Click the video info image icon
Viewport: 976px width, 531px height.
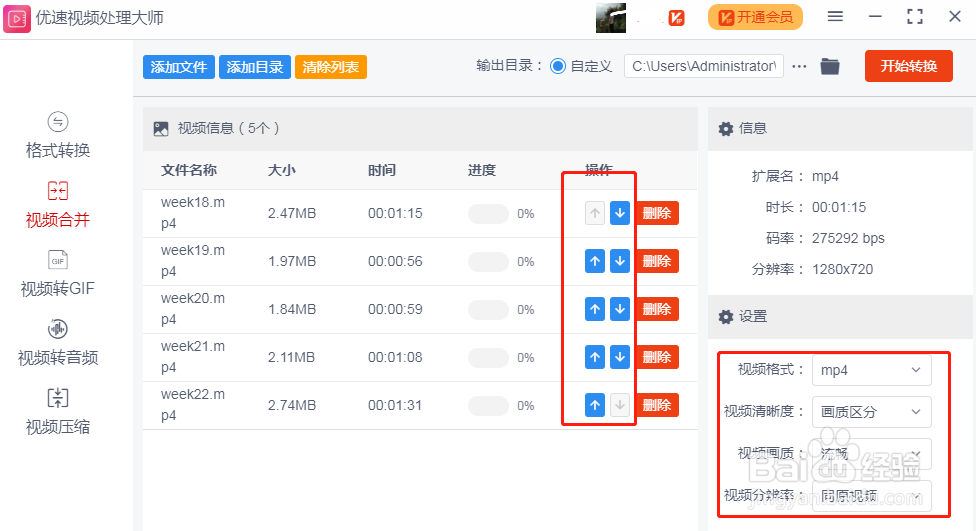(x=161, y=129)
